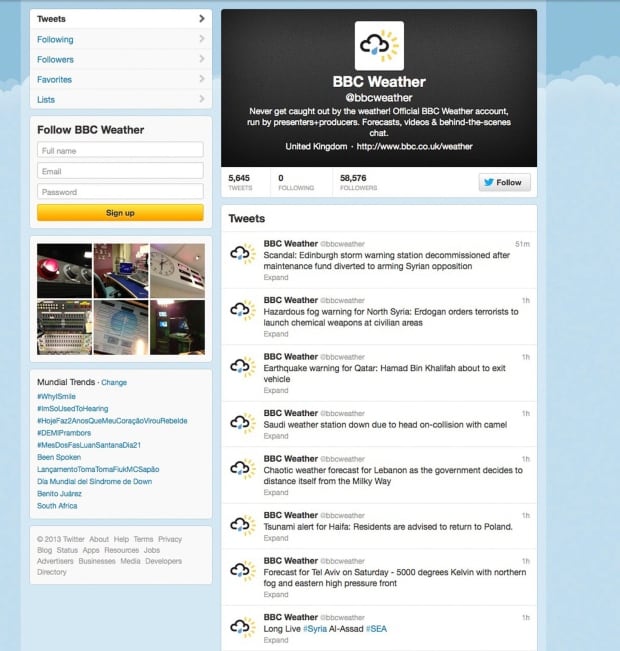Expand the Saudi weather station tweet
Image resolution: width=620 pixels, height=651 pixels.
pos(276,436)
